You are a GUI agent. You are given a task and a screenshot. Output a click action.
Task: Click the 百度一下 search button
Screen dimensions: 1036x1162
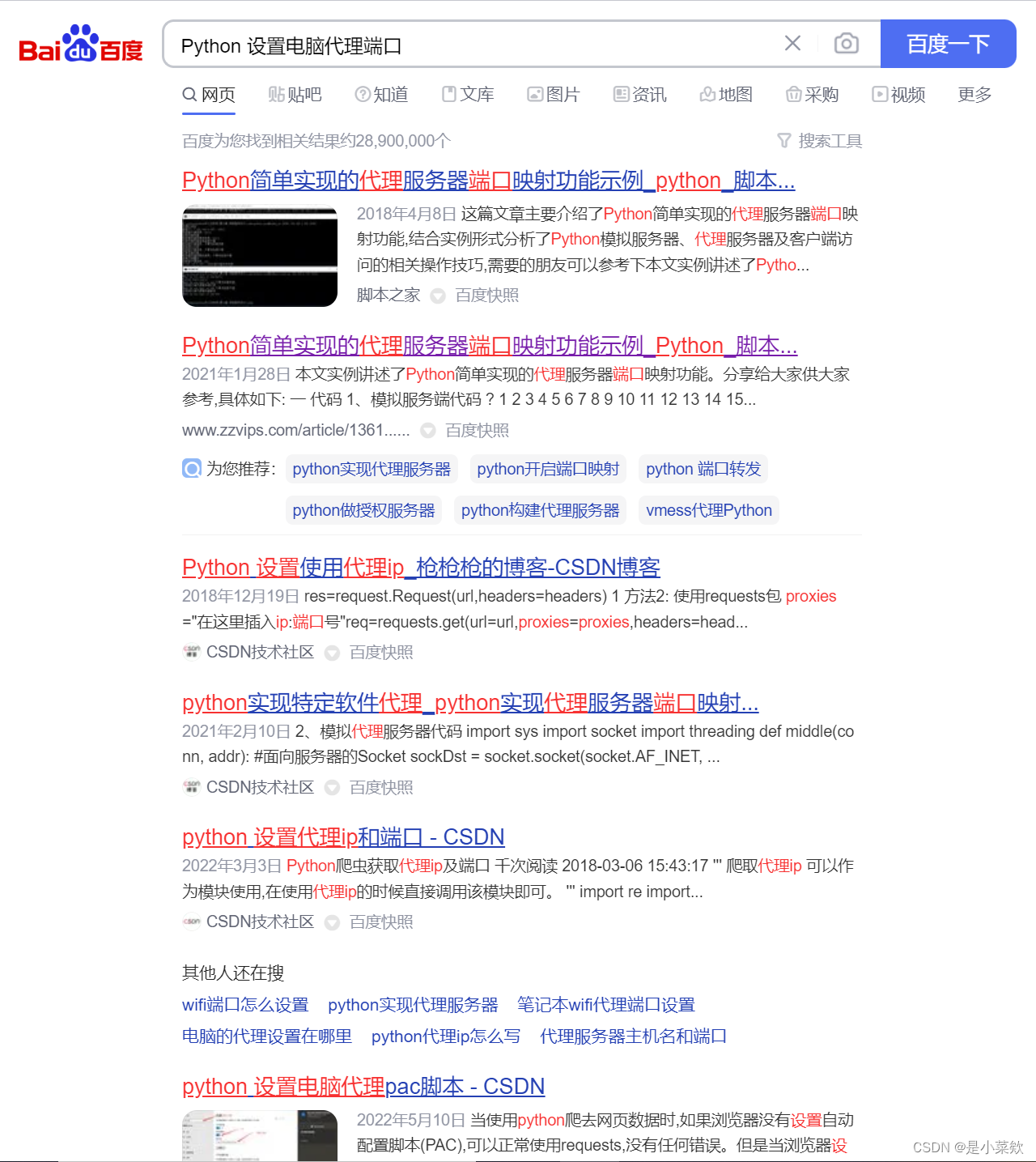point(948,44)
